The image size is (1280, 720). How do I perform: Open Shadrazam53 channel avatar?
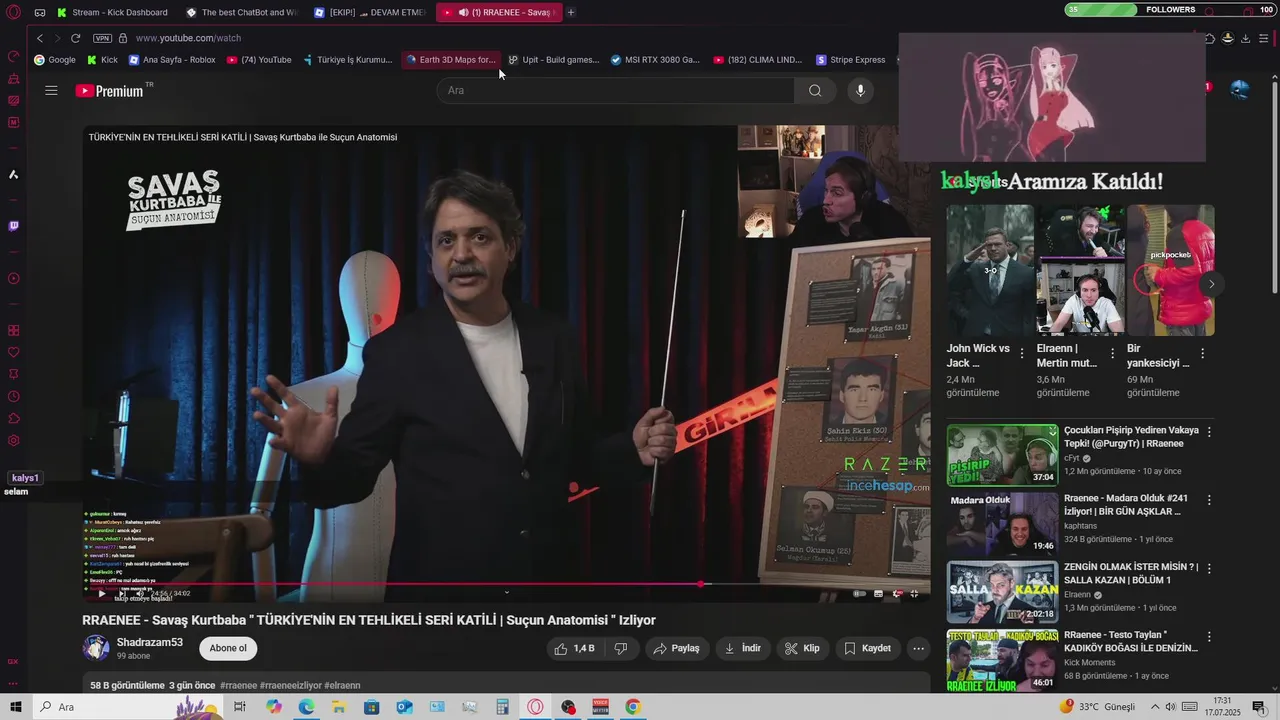(96, 648)
